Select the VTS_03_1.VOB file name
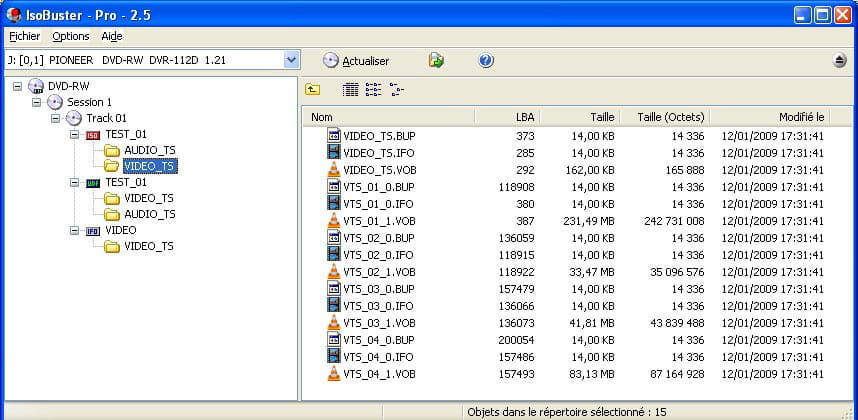The height and width of the screenshot is (420, 858). (379, 323)
